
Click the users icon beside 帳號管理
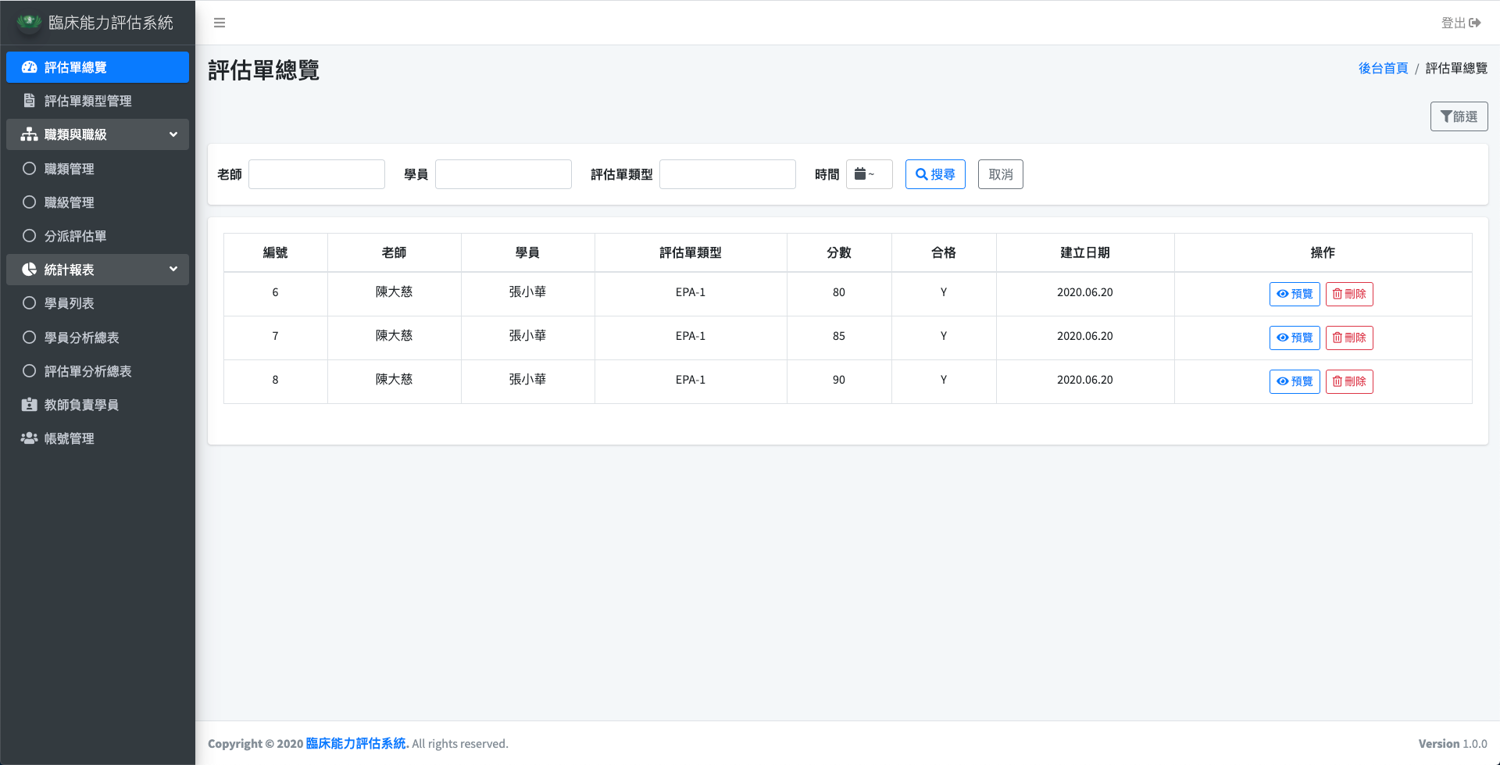[x=29, y=438]
